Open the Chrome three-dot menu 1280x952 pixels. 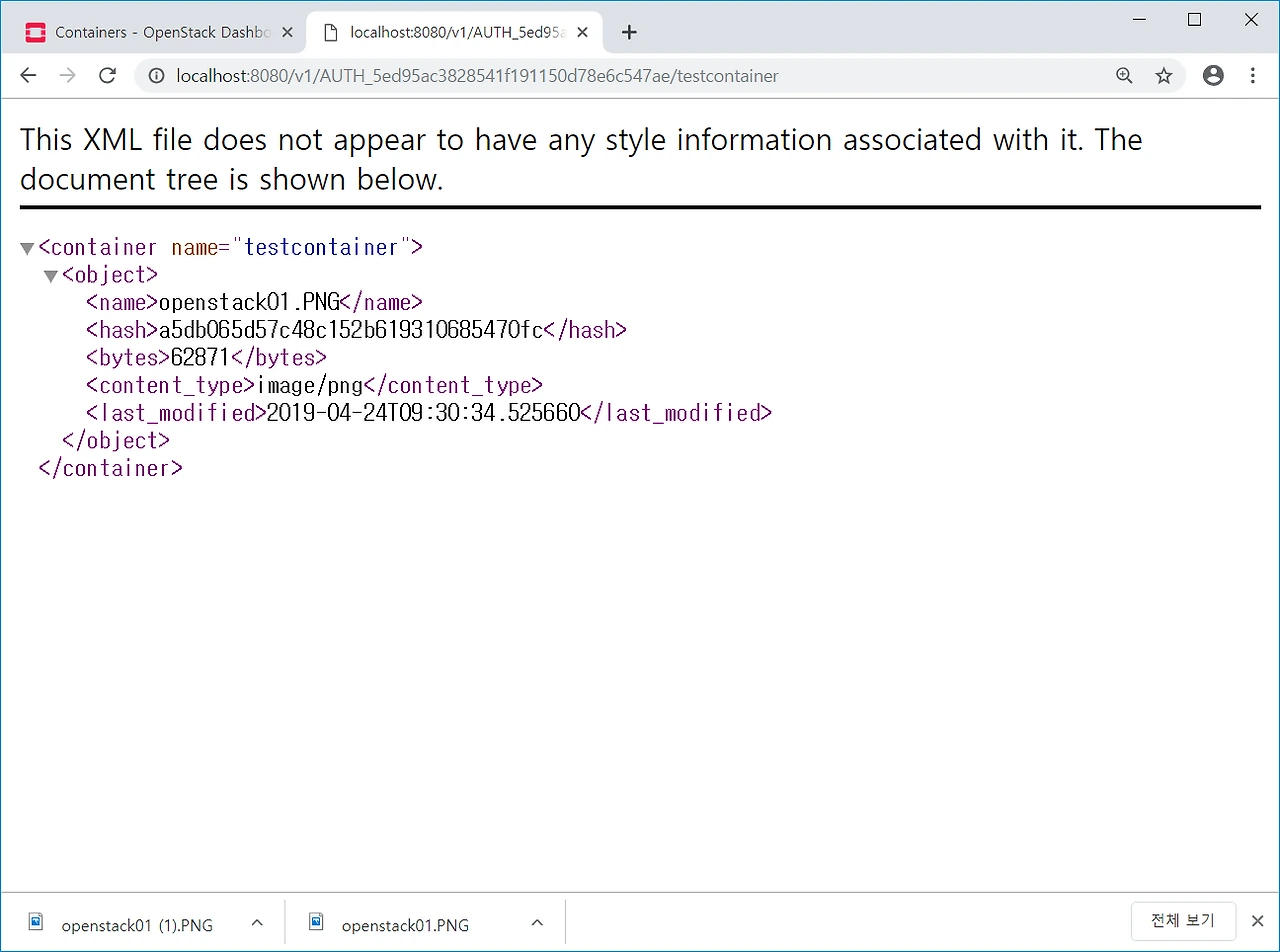click(1253, 76)
